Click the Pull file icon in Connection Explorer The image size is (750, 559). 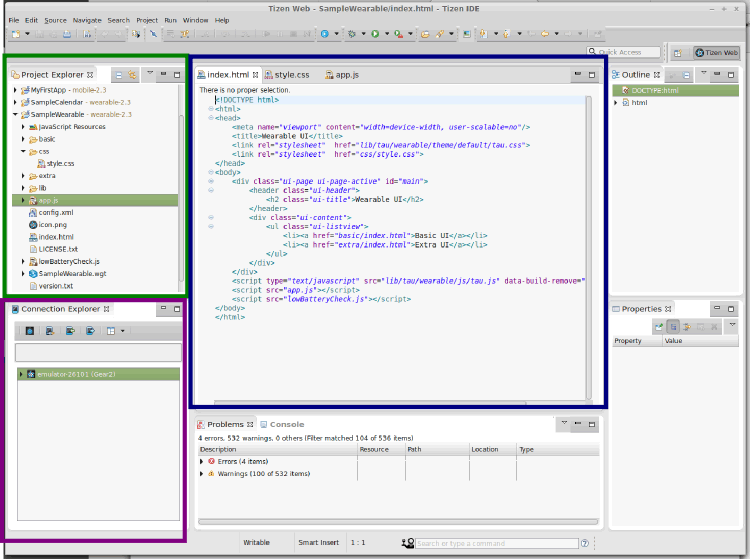pyautogui.click(x=90, y=331)
